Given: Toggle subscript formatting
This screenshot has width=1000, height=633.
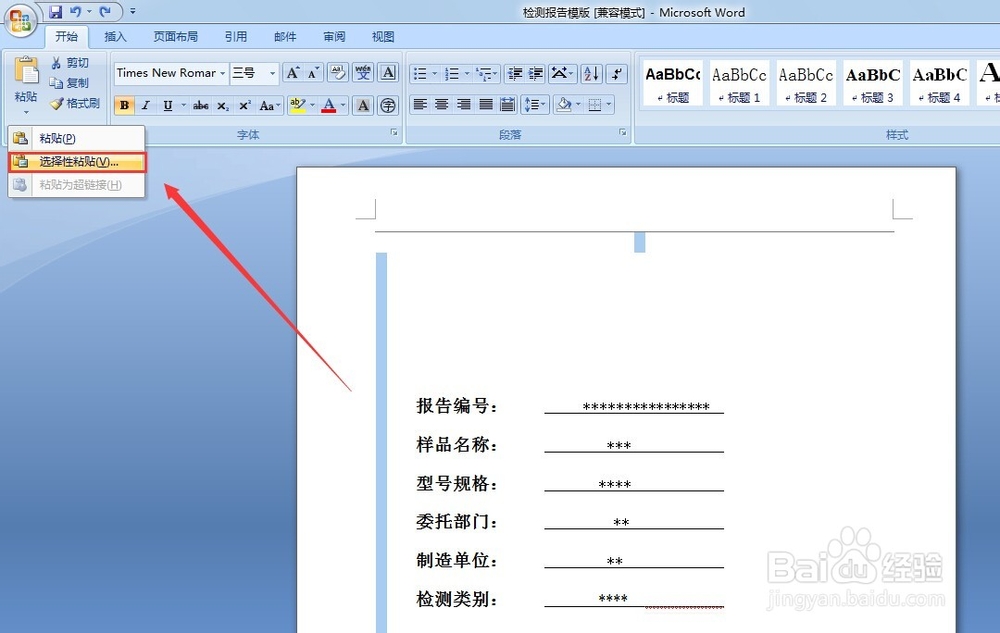Looking at the screenshot, I should tap(223, 106).
